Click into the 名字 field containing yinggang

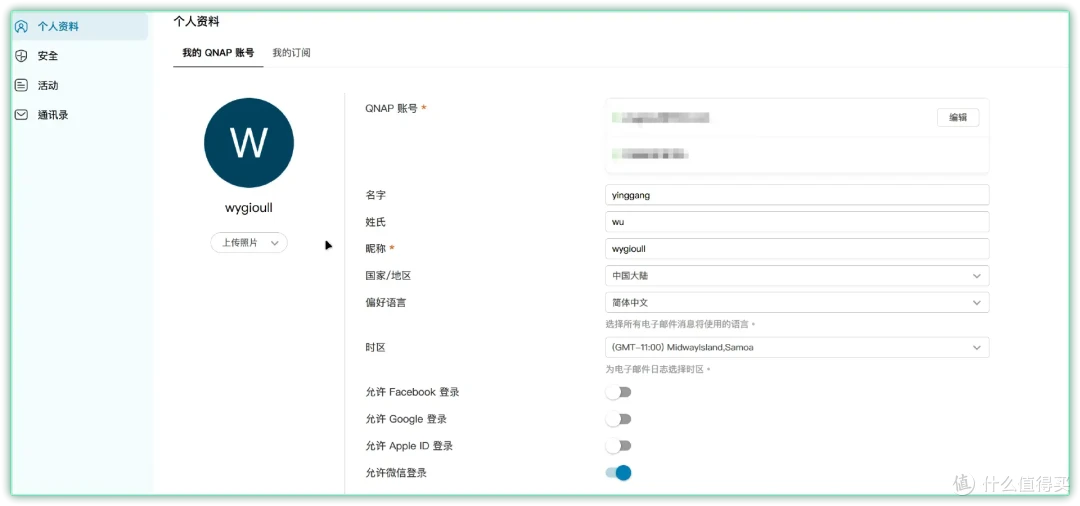point(797,195)
